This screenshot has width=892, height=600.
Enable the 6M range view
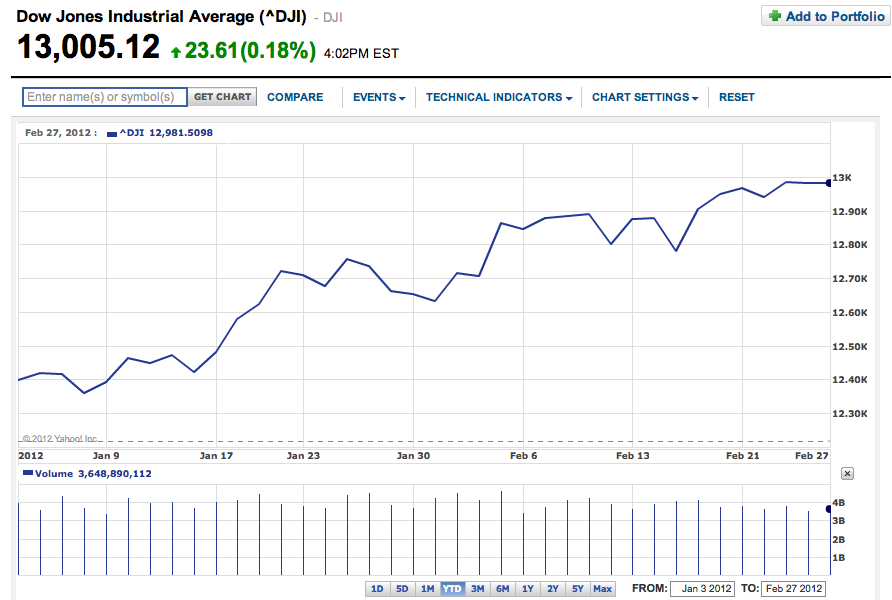[x=503, y=589]
